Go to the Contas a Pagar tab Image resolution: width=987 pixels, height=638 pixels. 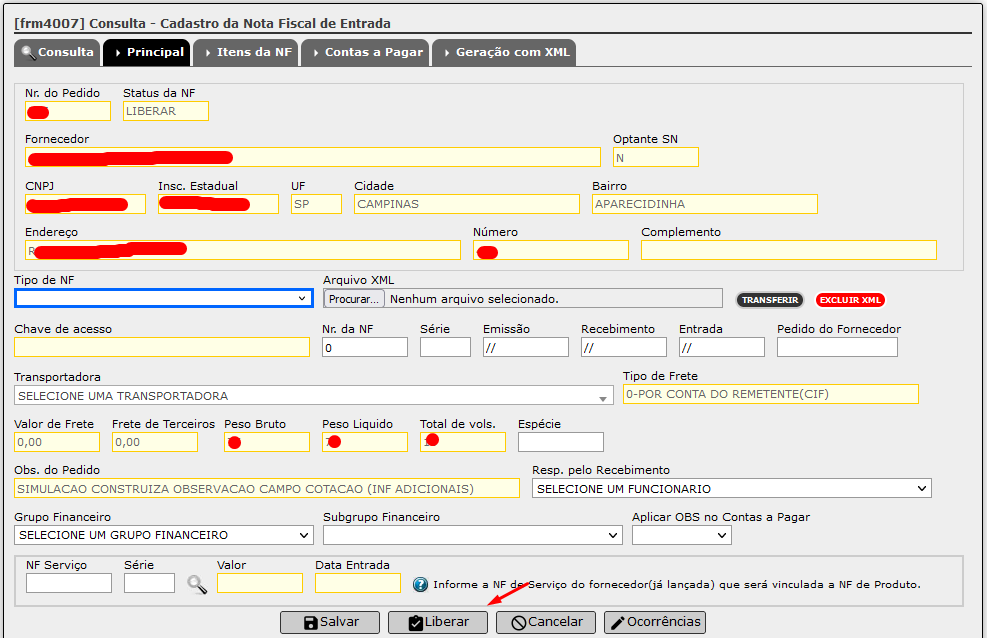coord(365,52)
